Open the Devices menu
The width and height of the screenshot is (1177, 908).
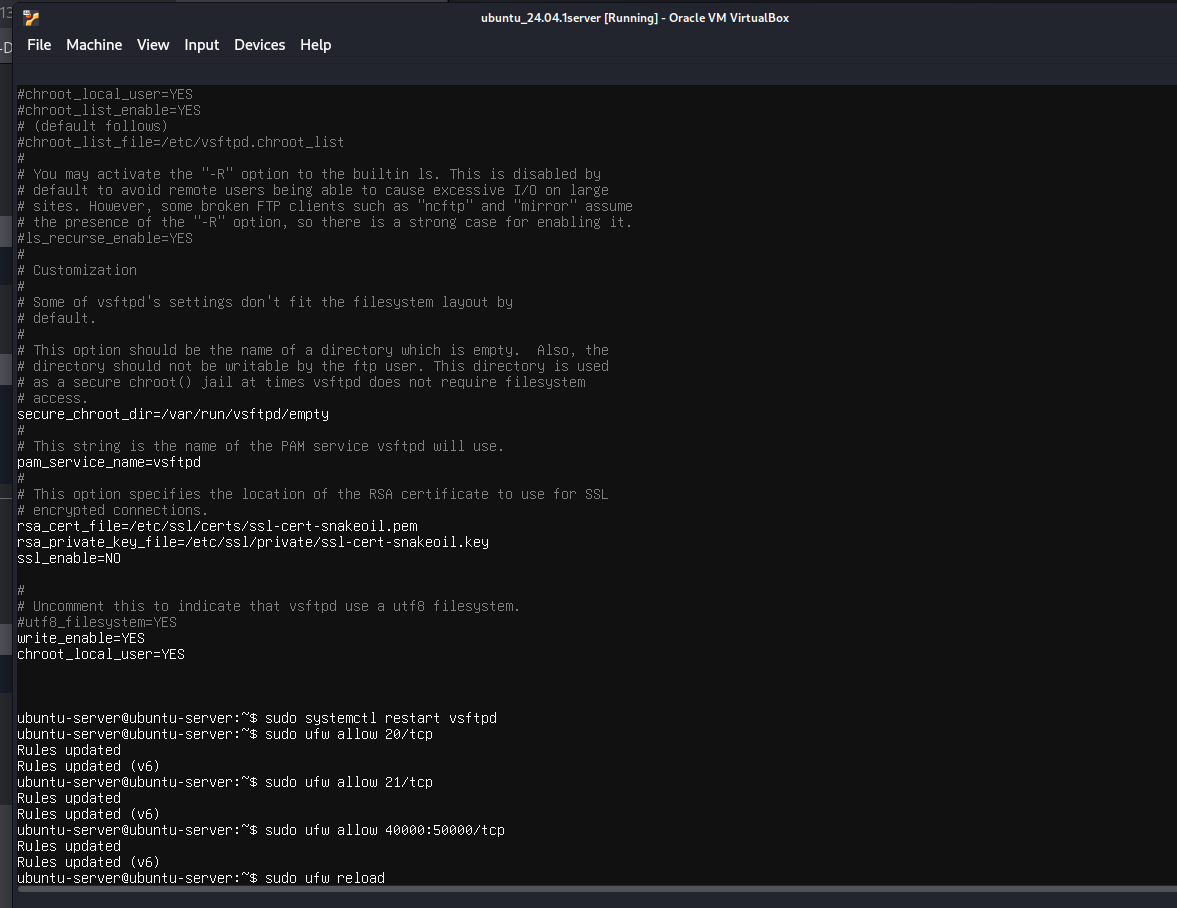point(260,45)
